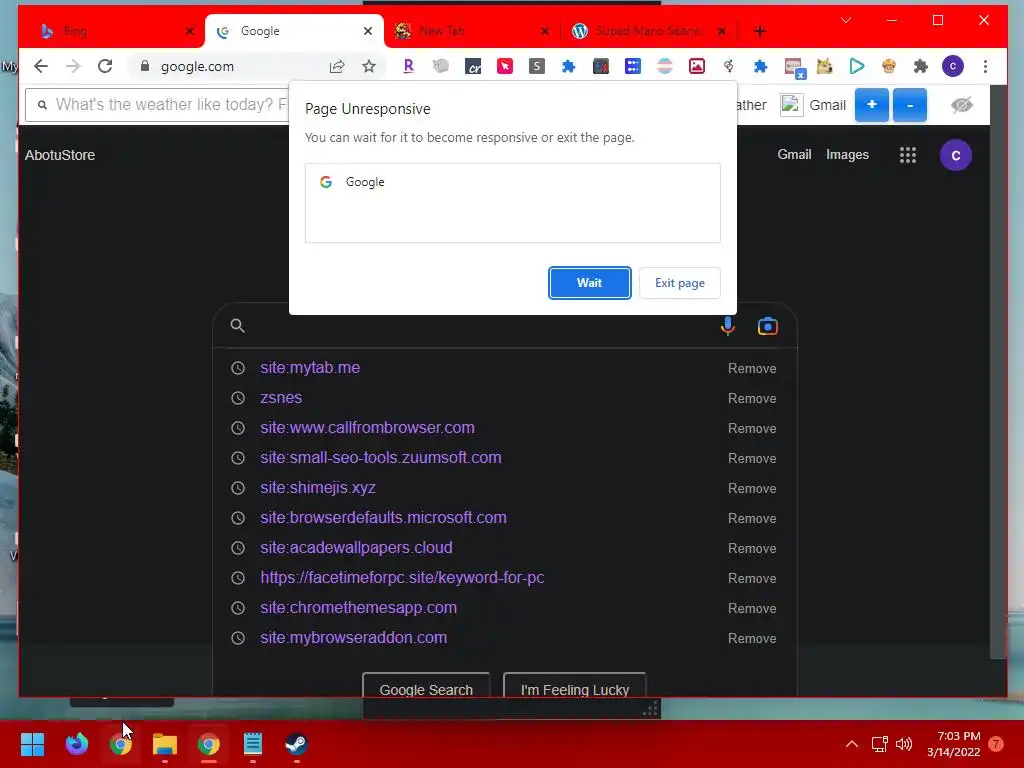The image size is (1024, 768).
Task: Click the Google account C avatar
Action: (x=955, y=155)
